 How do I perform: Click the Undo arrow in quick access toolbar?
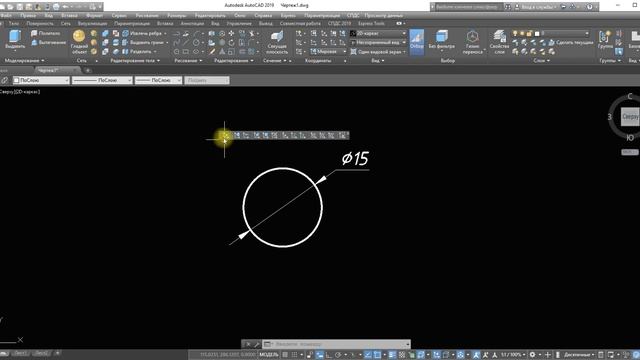click(65, 7)
